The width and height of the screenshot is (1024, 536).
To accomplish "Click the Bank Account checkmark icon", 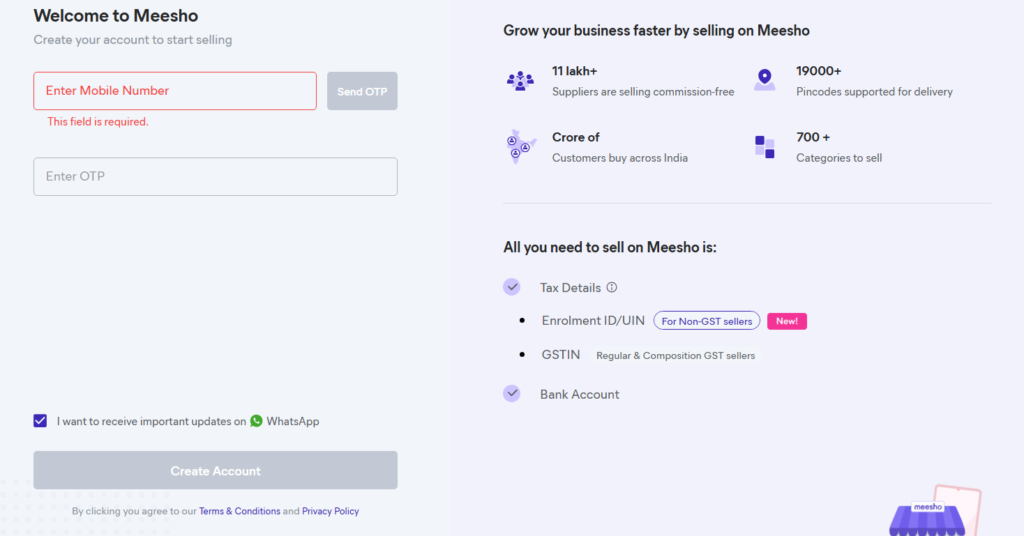I will (x=512, y=394).
